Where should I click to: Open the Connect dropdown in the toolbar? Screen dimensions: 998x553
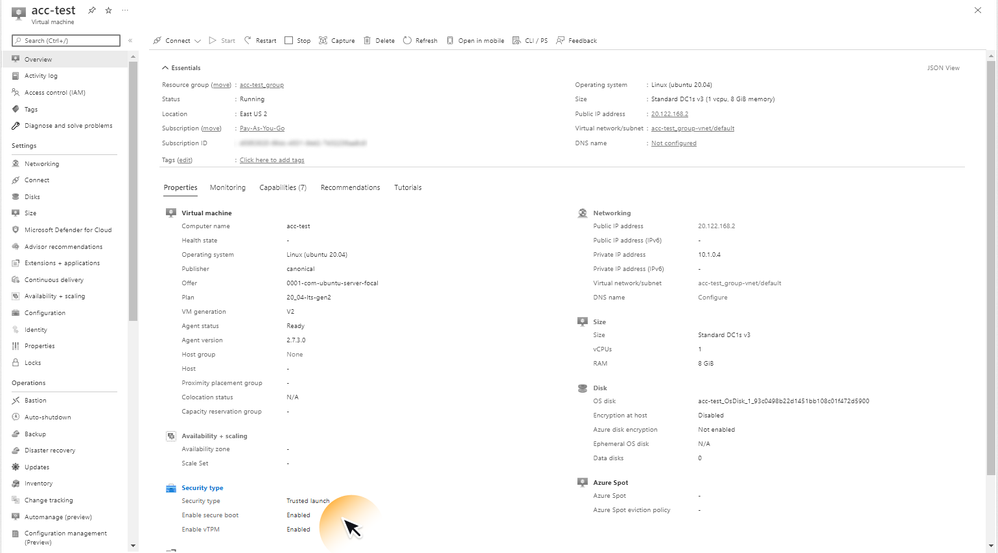[x=177, y=40]
